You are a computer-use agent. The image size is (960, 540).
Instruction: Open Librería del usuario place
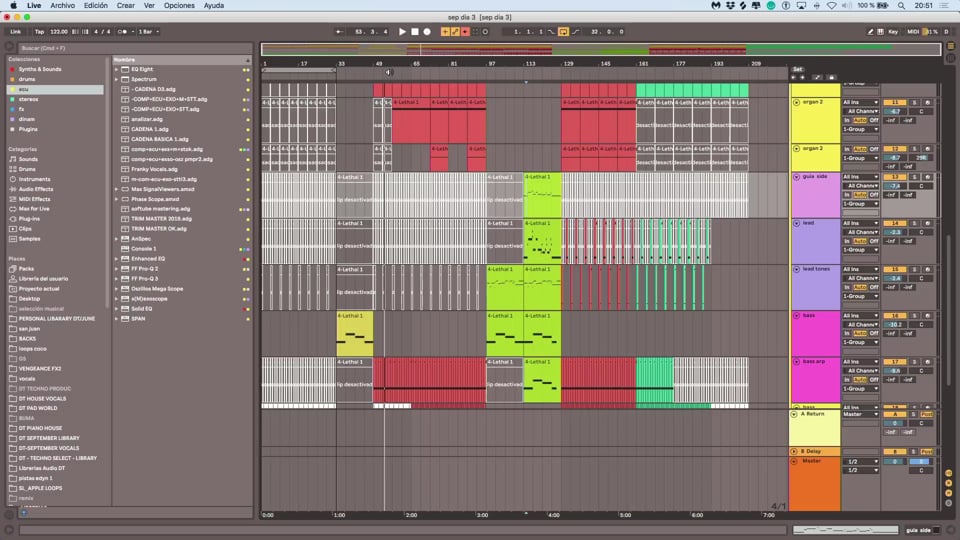pos(43,279)
